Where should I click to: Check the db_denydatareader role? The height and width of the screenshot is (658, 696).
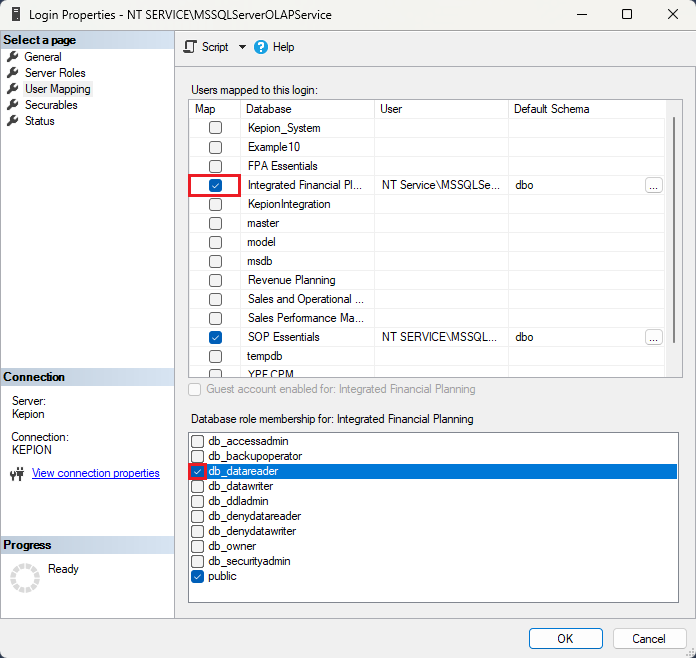198,517
